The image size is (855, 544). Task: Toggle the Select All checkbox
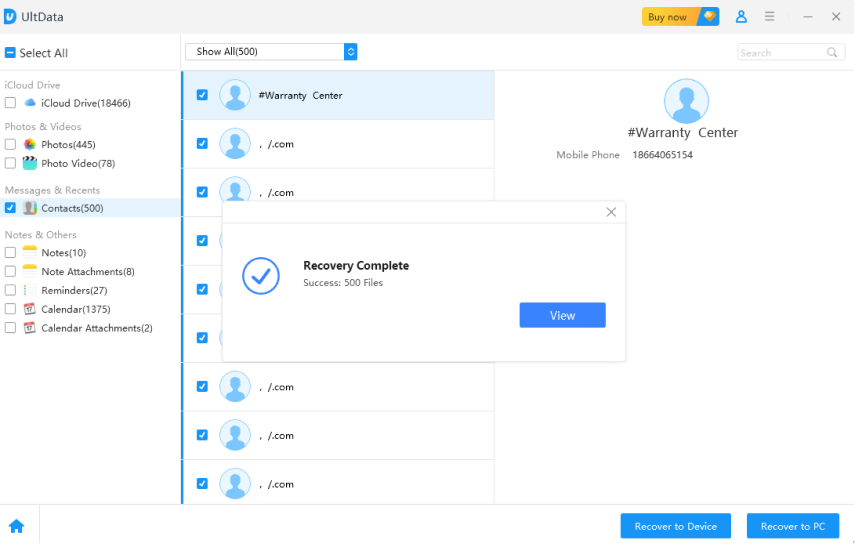pyautogui.click(x=10, y=53)
